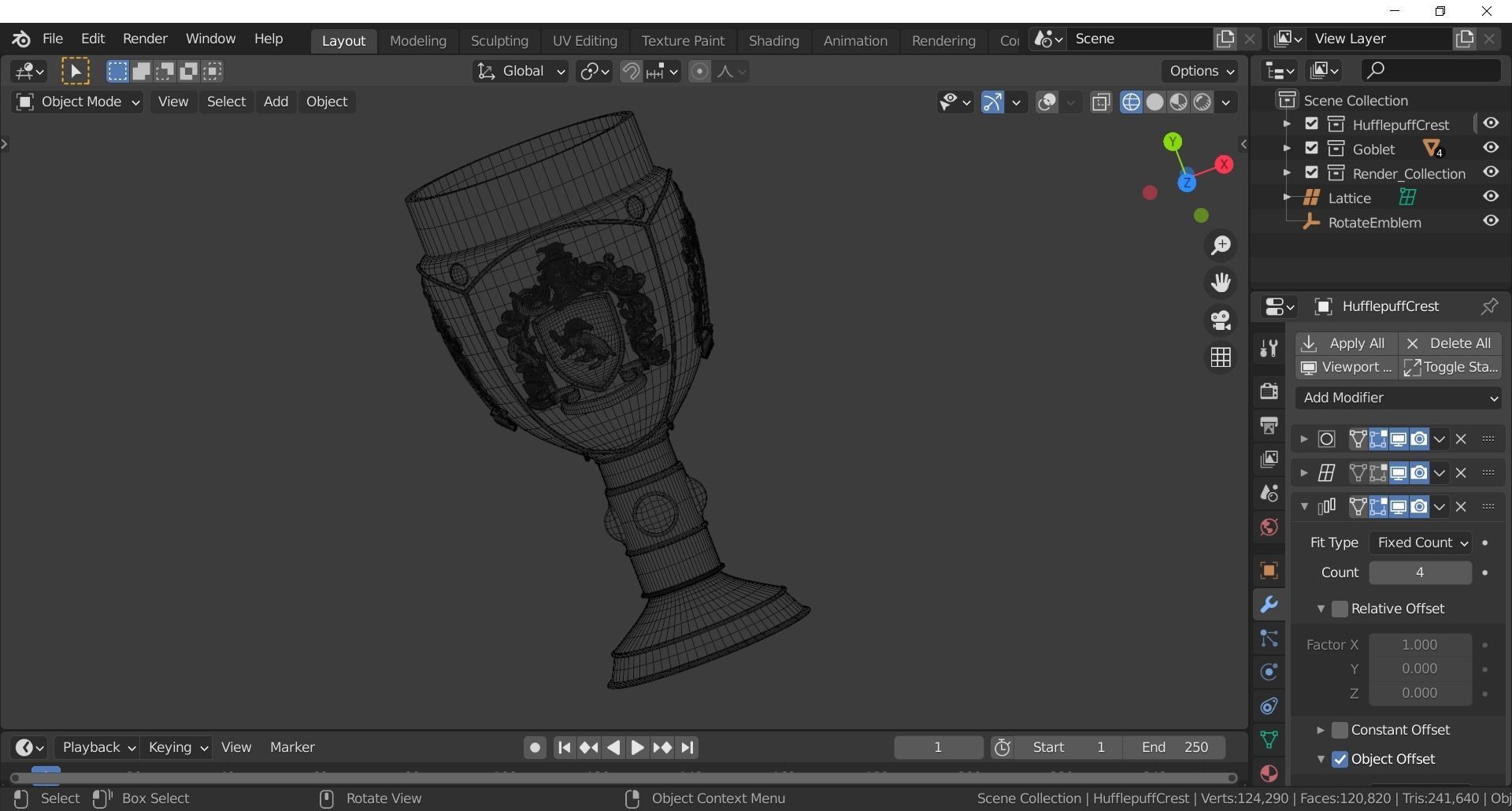Screen dimensions: 1512x811
Task: Click Toggle Stack button
Action: coord(1450,367)
